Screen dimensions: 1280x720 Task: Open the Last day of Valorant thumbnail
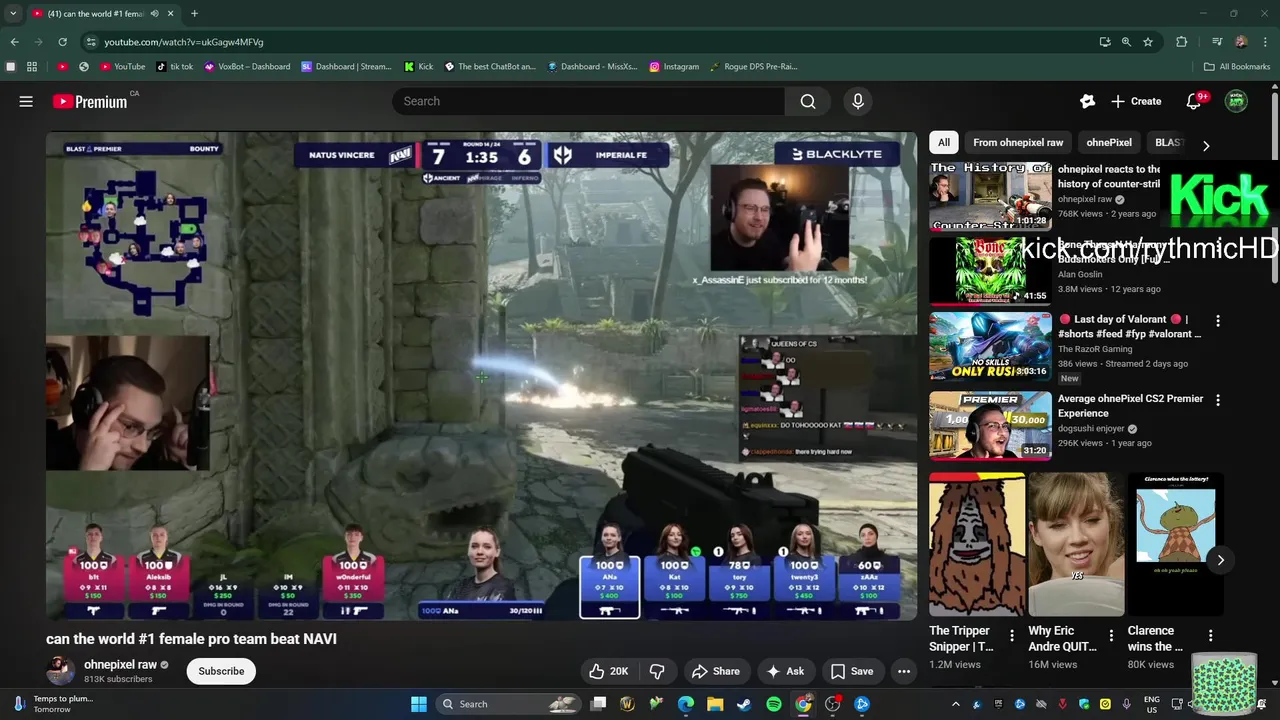[990, 346]
